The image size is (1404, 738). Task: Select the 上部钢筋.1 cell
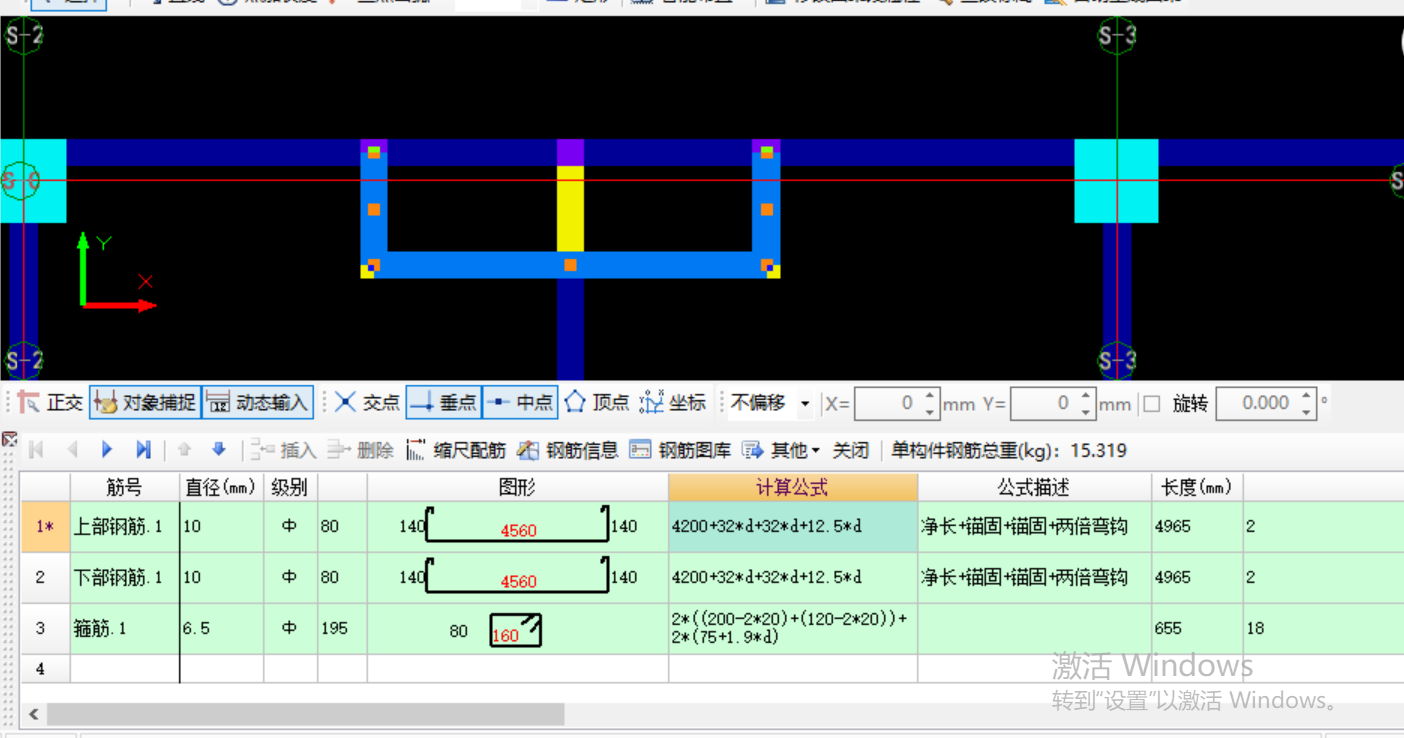click(x=125, y=526)
